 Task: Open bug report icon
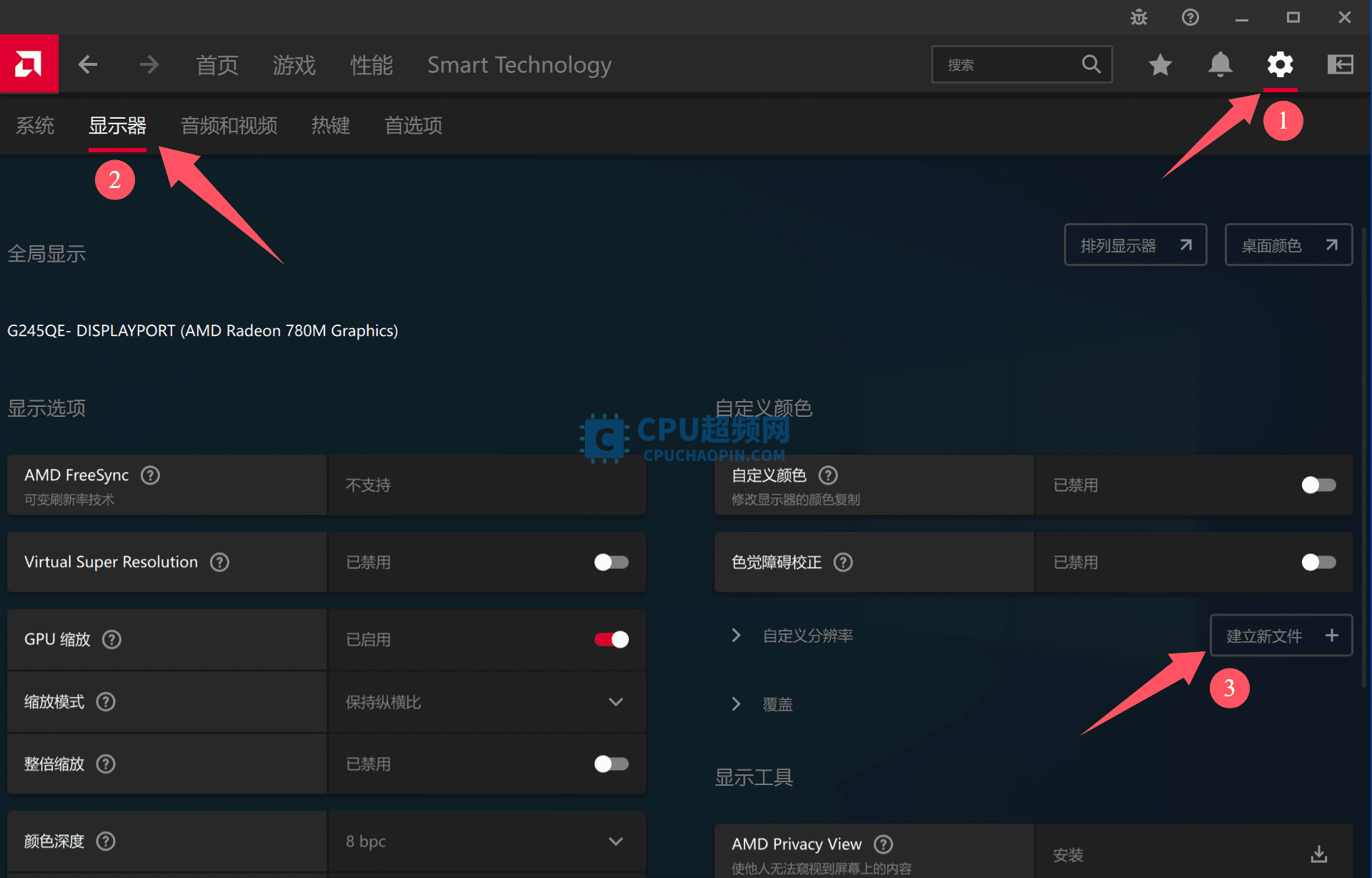(x=1139, y=17)
